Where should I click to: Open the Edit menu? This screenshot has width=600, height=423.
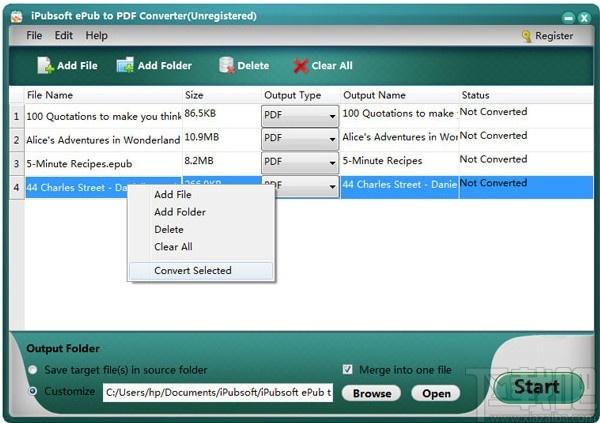coord(64,36)
